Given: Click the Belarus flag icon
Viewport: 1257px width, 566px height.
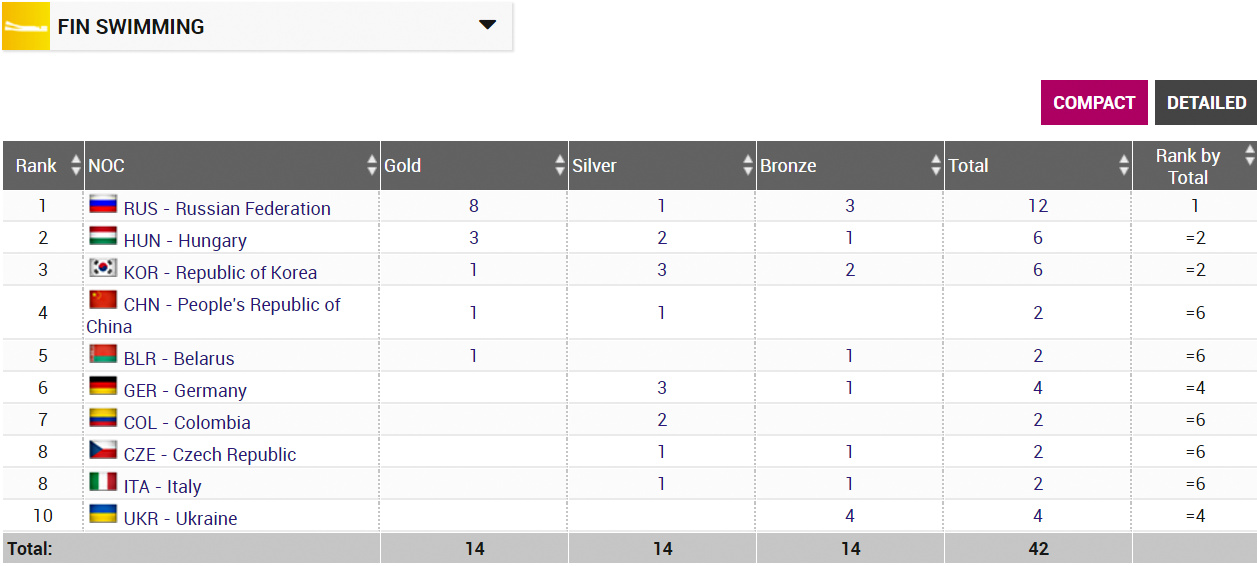Looking at the screenshot, I should (103, 355).
